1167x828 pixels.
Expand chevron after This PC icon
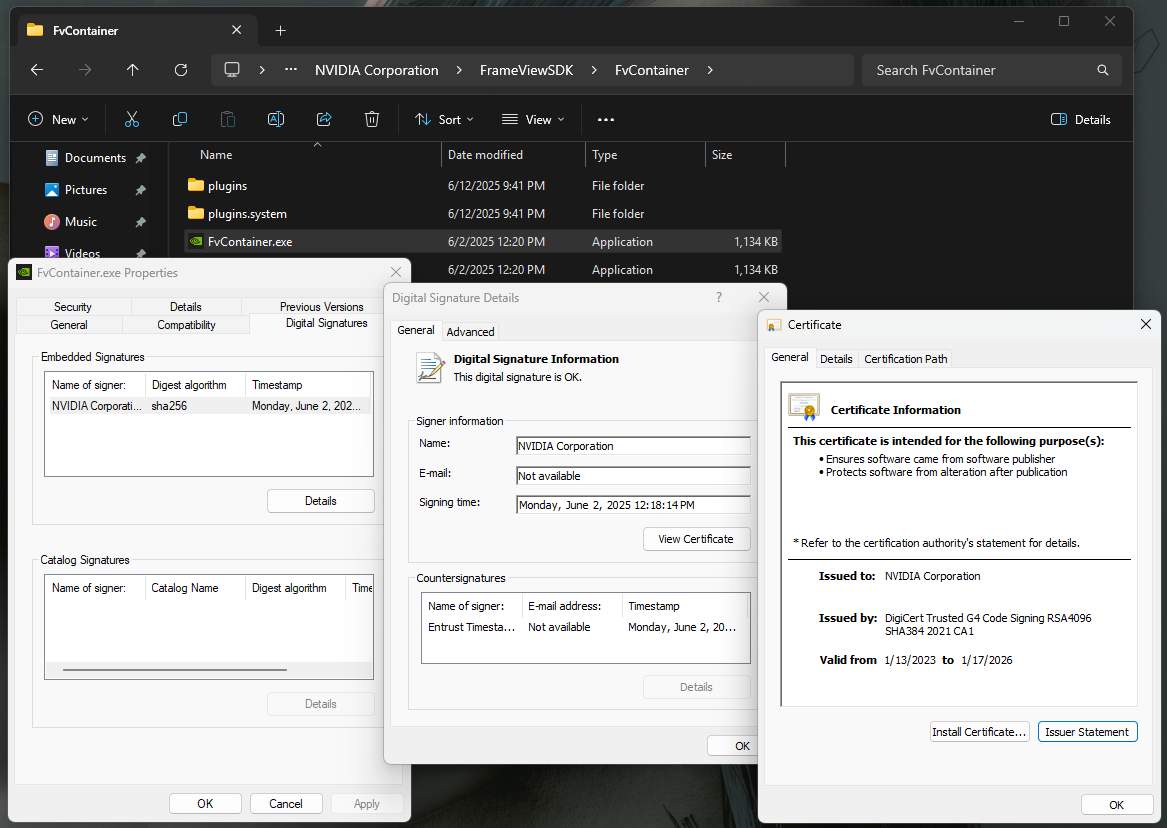click(x=262, y=70)
